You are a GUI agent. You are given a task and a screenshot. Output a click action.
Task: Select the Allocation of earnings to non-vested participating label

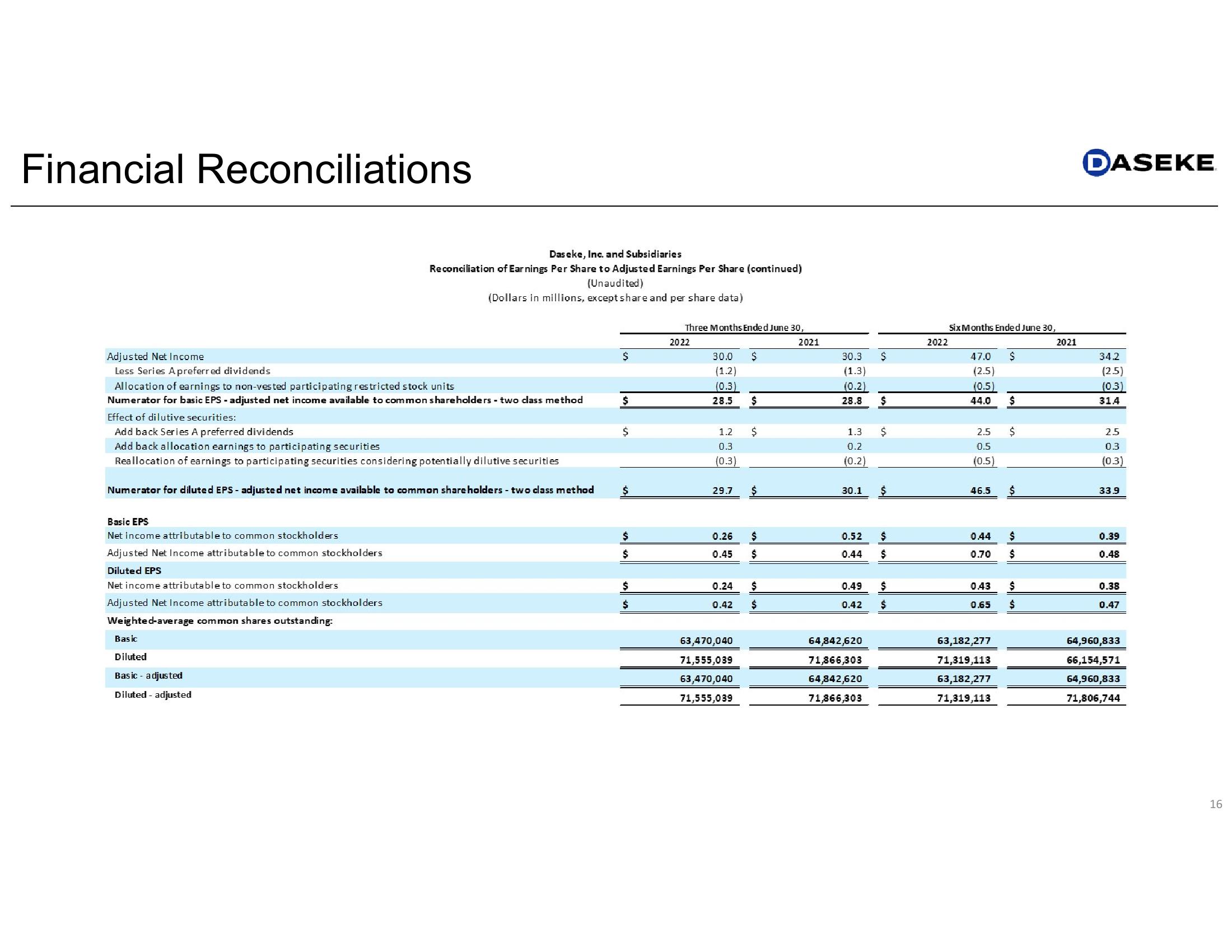pos(284,386)
